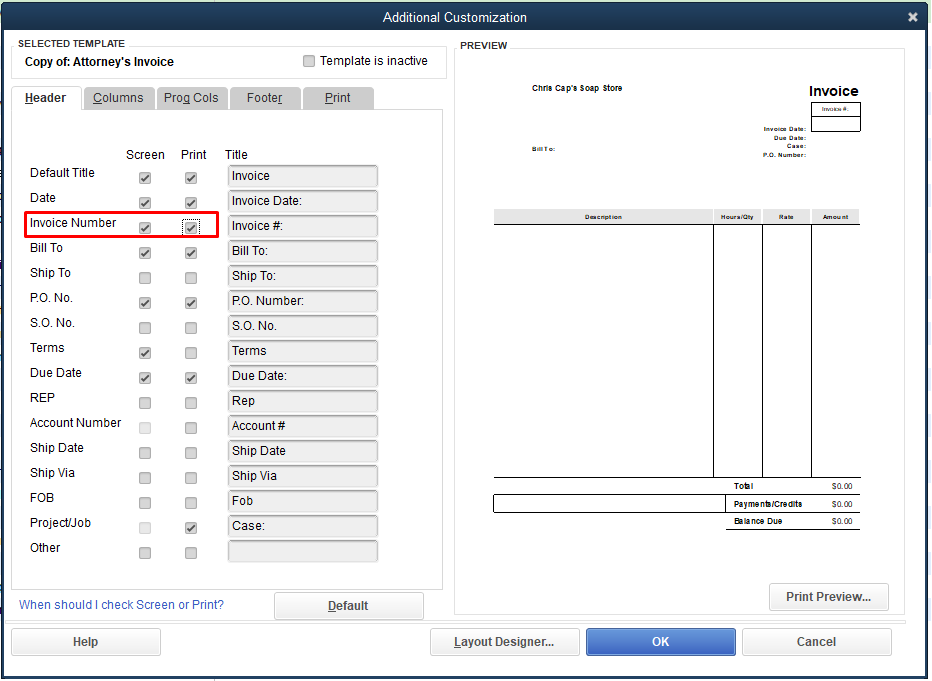
Task: Edit the Default Title field containing Invoice
Action: (x=303, y=176)
